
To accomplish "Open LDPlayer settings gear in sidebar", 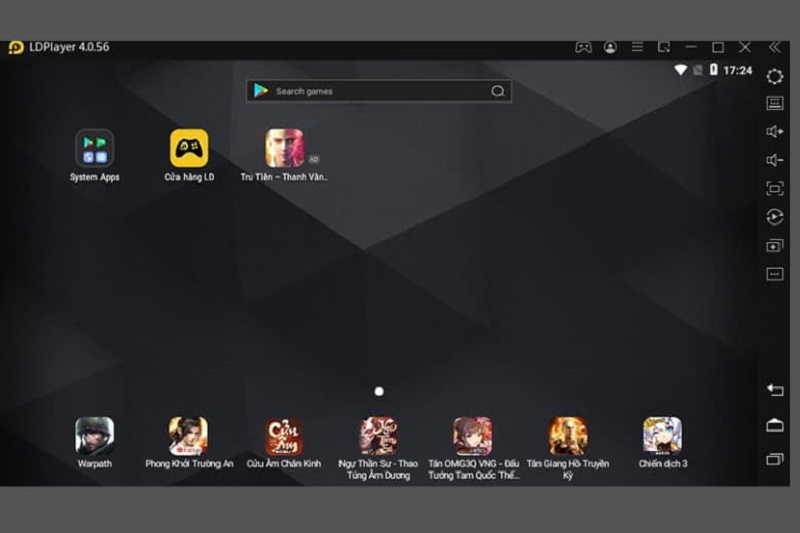I will [774, 76].
